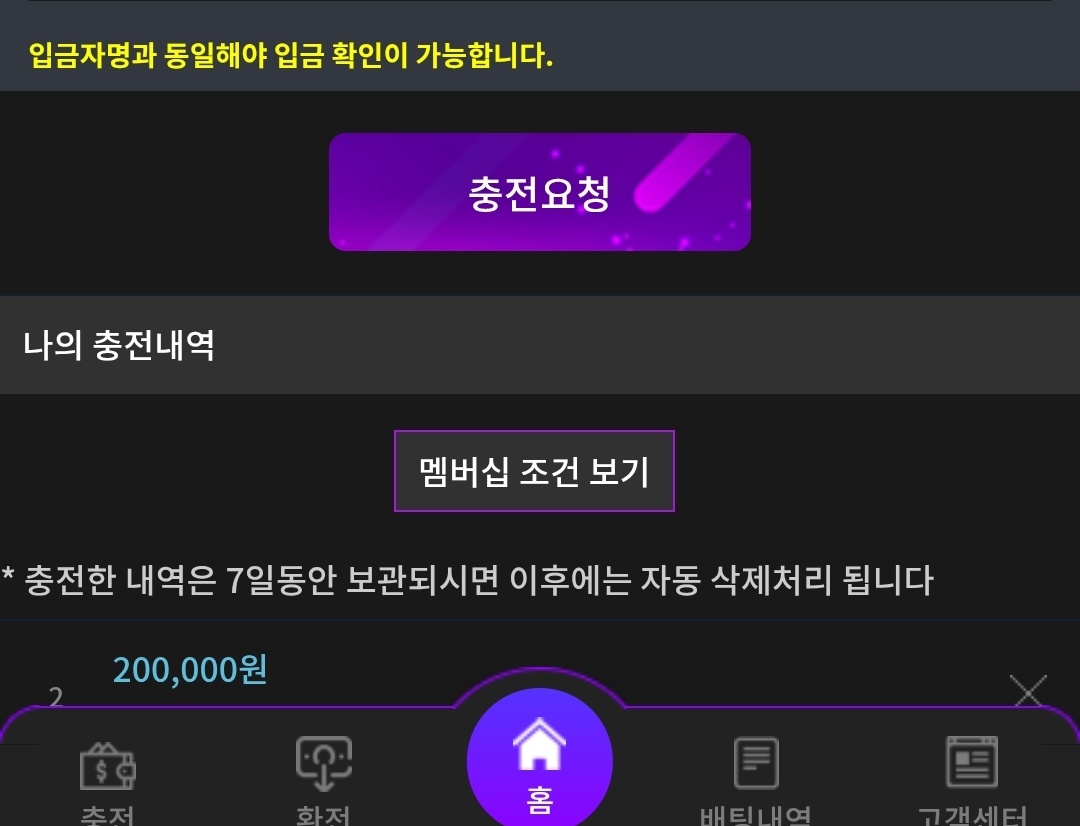Go to home via the house icon
The height and width of the screenshot is (826, 1080).
[x=539, y=743]
